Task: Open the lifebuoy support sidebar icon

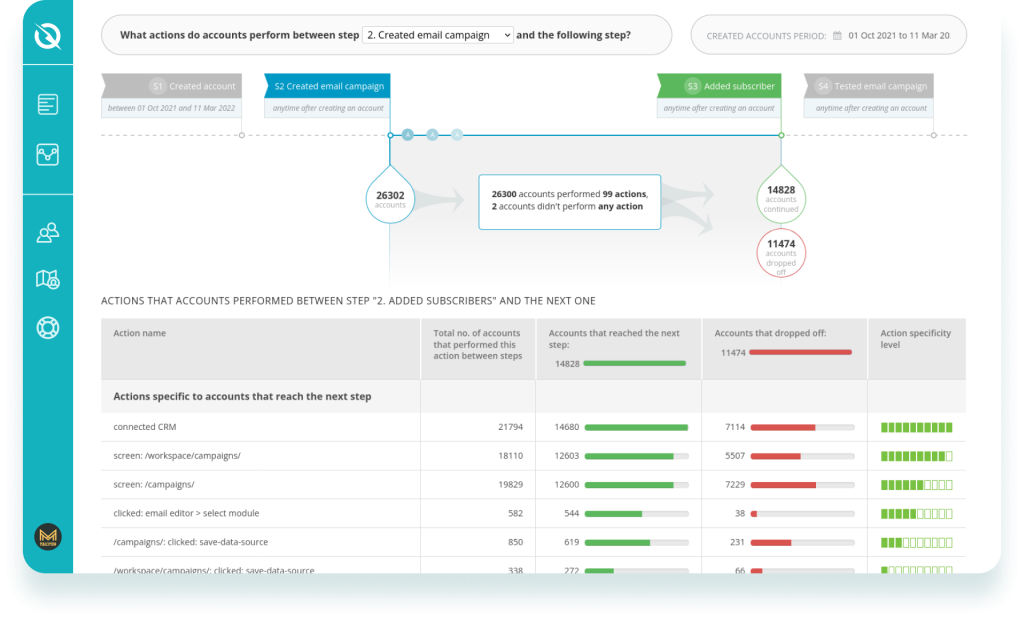Action: [48, 328]
